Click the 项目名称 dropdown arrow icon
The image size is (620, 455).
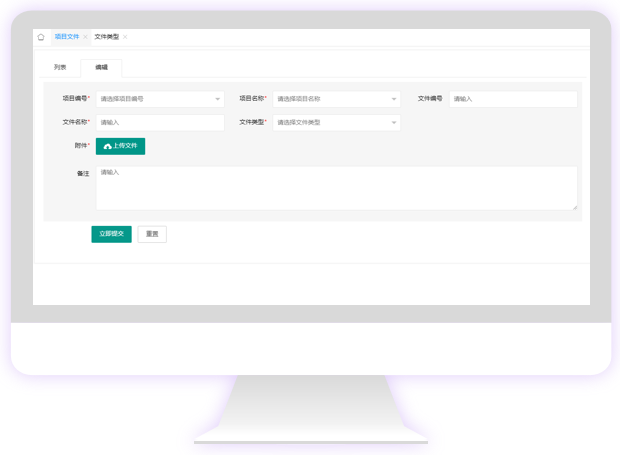(x=394, y=99)
